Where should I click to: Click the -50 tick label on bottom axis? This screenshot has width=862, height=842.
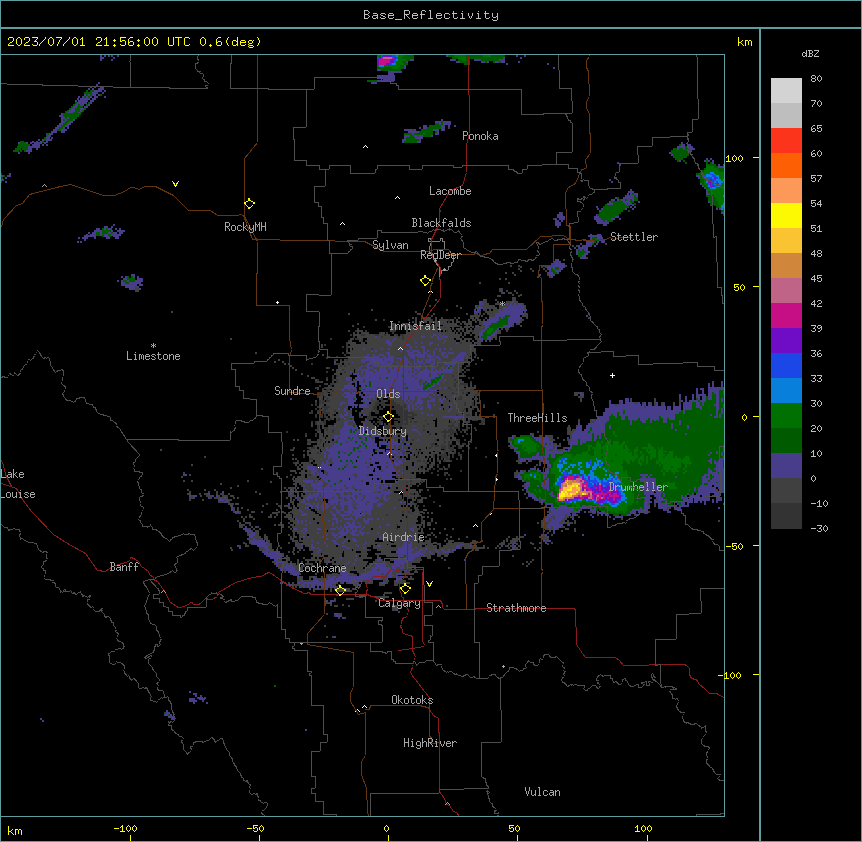click(255, 828)
